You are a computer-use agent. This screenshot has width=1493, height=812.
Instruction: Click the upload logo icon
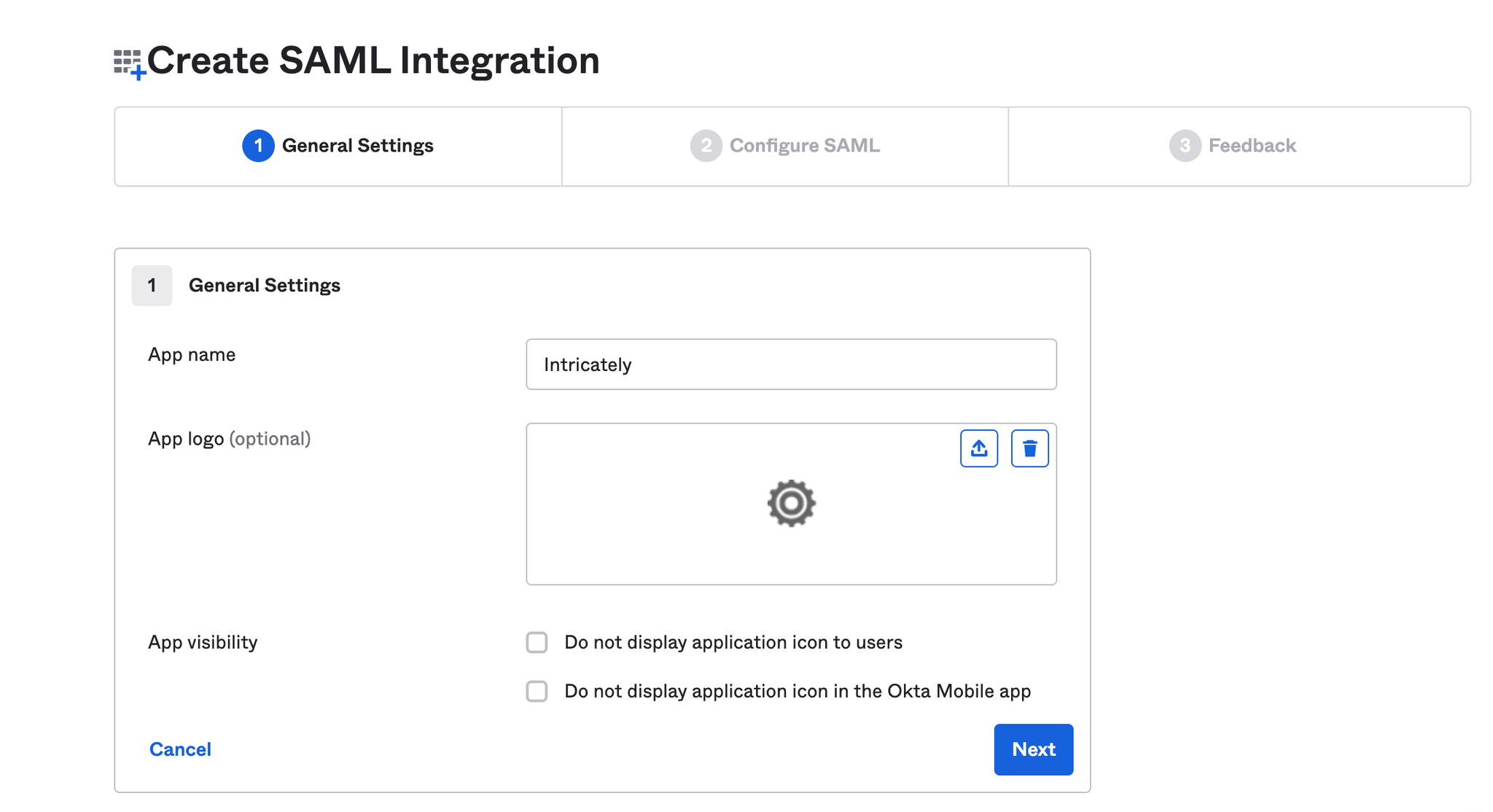tap(978, 448)
